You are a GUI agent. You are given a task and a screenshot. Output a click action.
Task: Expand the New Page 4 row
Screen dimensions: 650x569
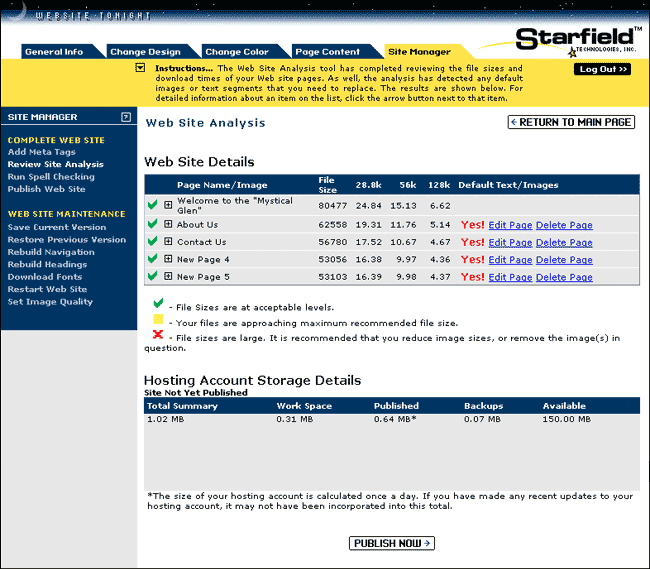tap(168, 259)
